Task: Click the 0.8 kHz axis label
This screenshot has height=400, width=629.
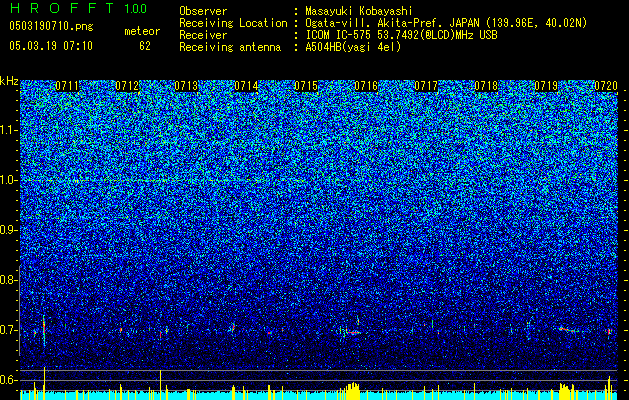Action: 7,280
